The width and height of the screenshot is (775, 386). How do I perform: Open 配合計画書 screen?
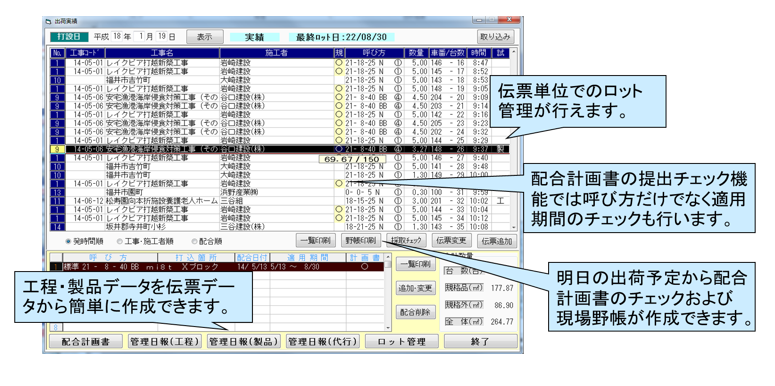(x=86, y=342)
